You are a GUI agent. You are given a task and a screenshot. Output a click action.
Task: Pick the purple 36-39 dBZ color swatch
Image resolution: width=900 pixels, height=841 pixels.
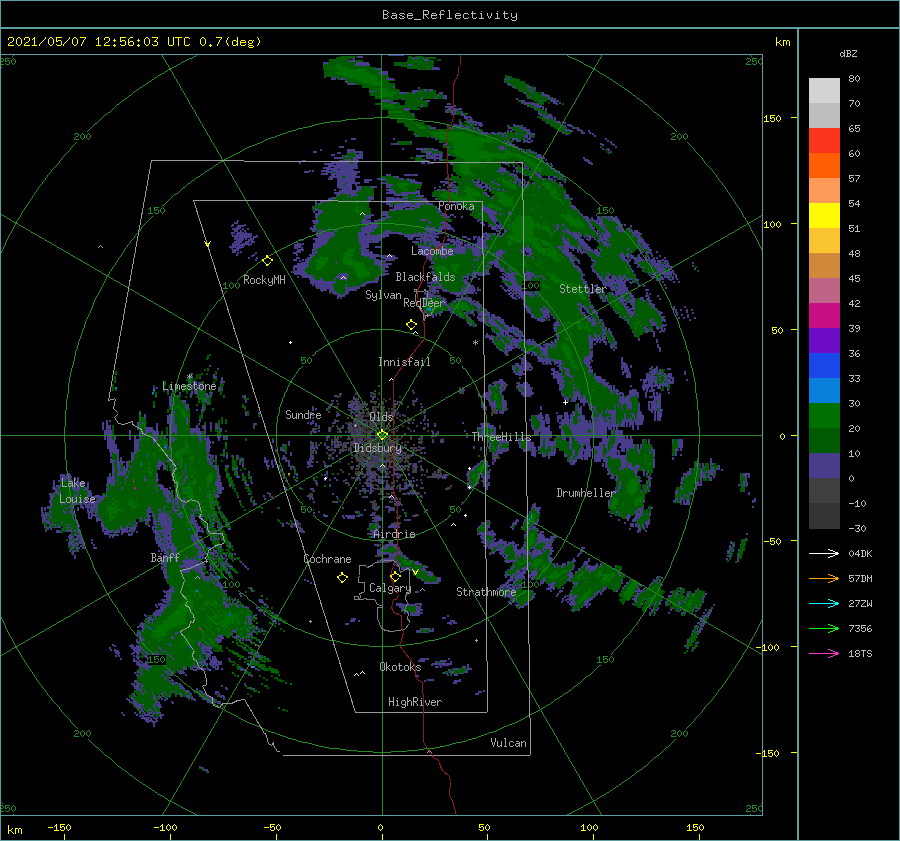tap(824, 340)
